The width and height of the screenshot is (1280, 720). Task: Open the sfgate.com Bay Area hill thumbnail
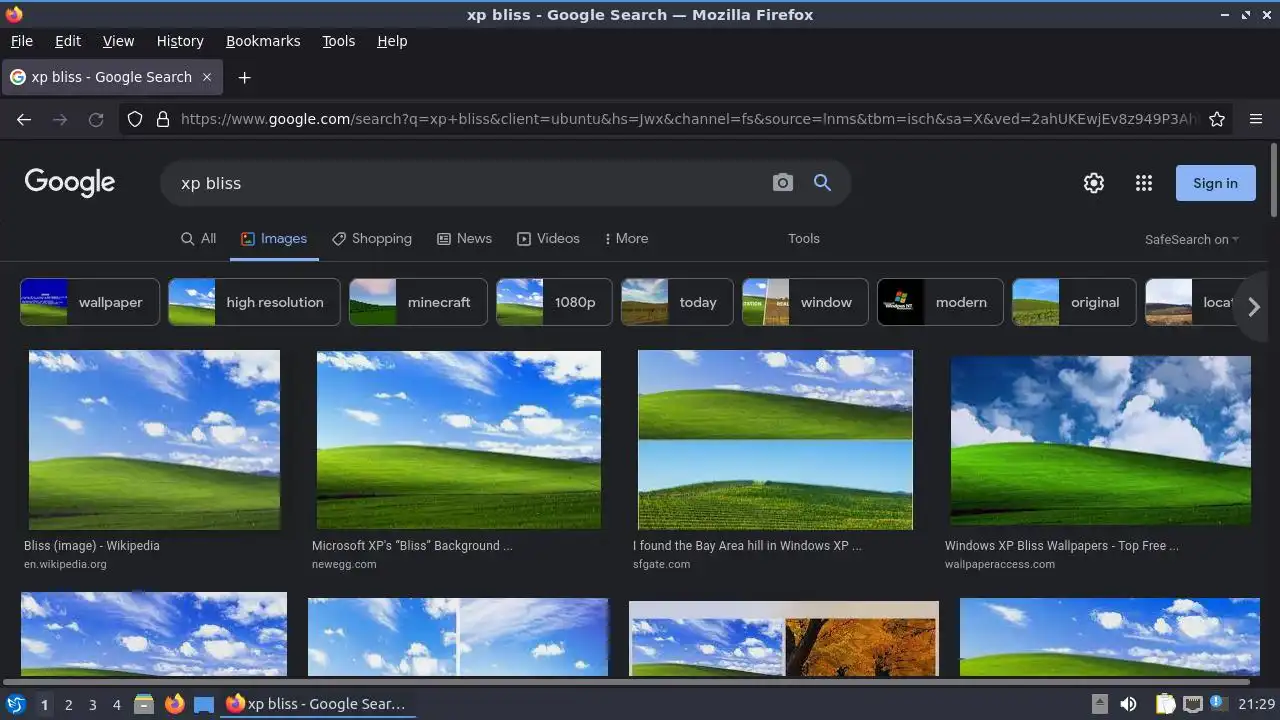(775, 440)
